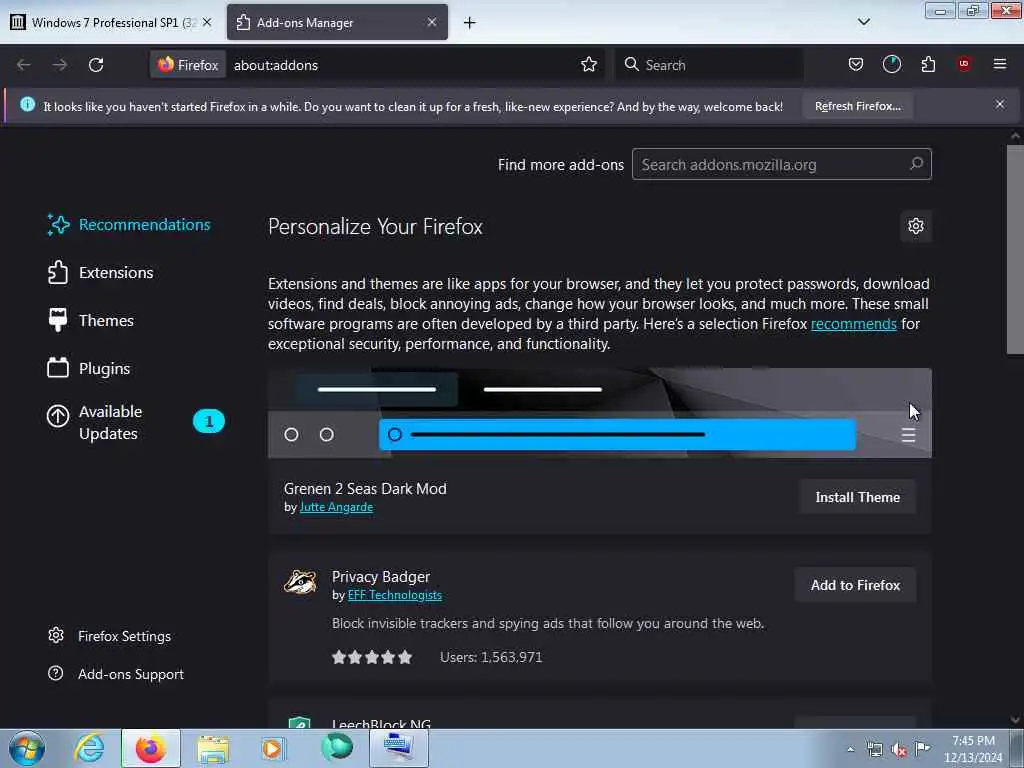Open a new tab with plus icon
Image resolution: width=1024 pixels, height=768 pixels.
[470, 23]
